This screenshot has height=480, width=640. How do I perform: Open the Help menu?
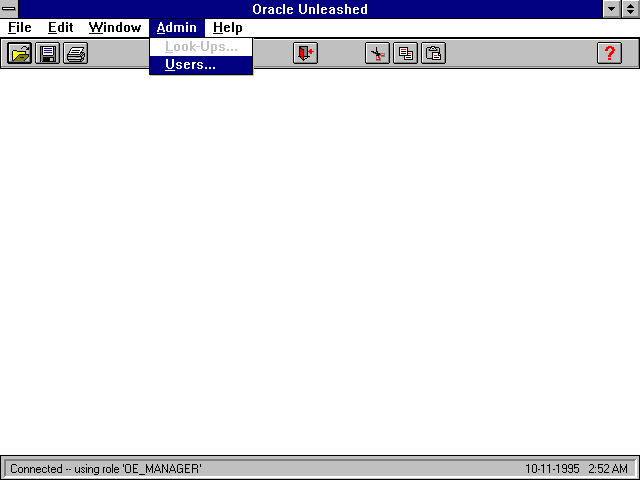click(x=228, y=28)
